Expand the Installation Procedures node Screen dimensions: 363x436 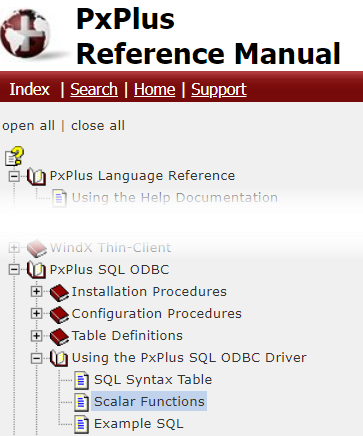[36, 292]
